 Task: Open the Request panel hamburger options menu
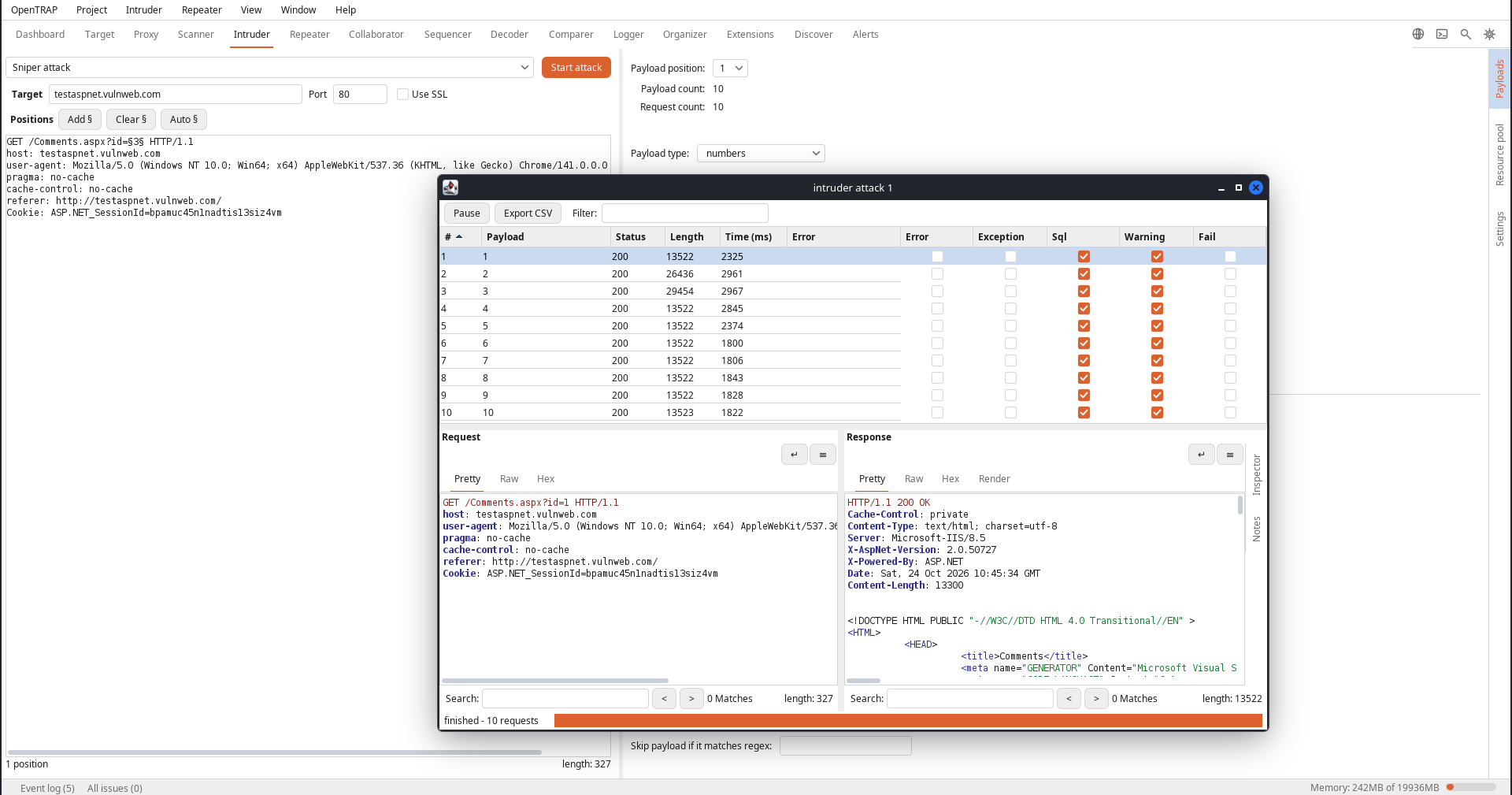point(822,455)
